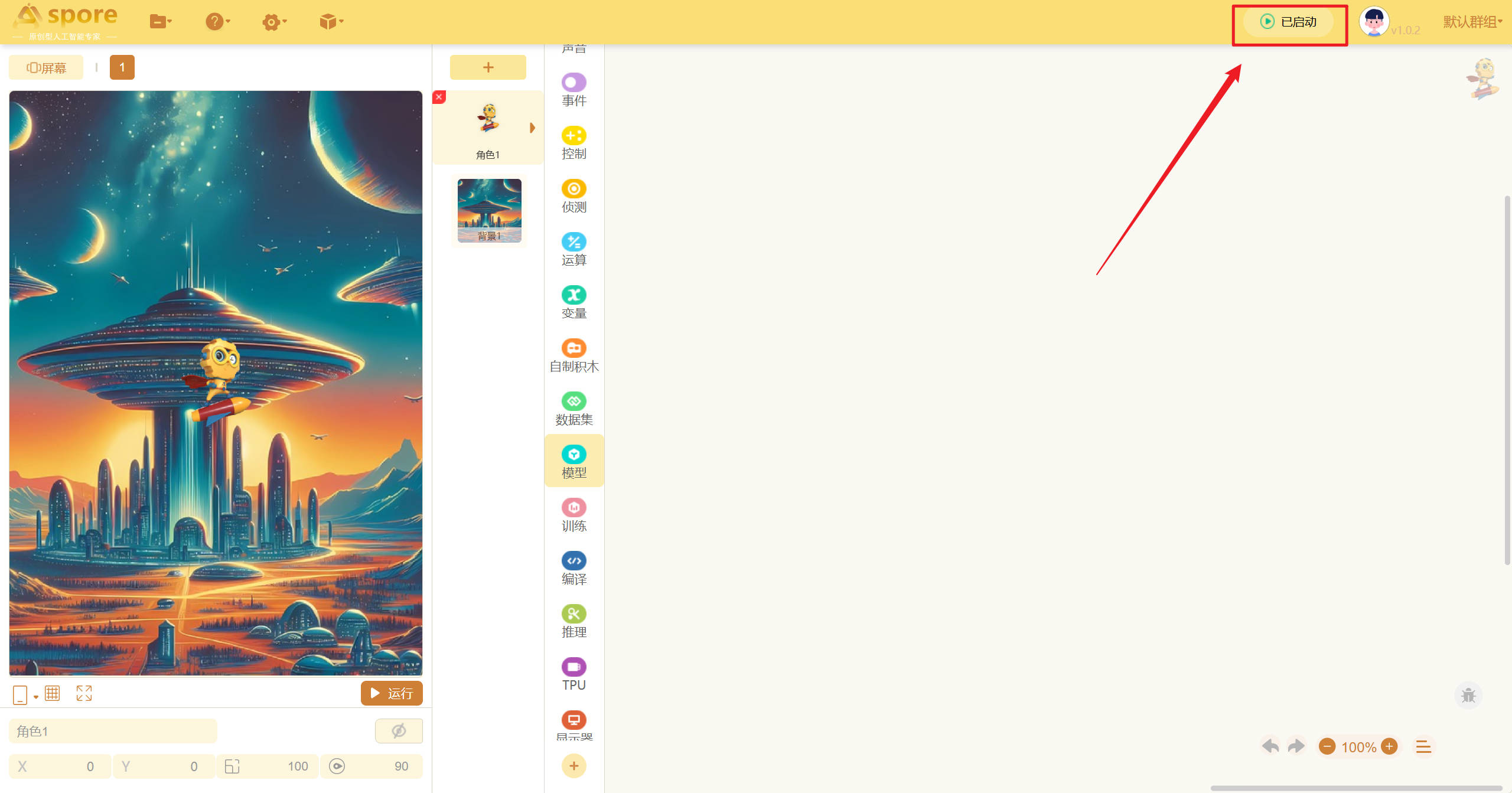The height and width of the screenshot is (793, 1512).
Task: Open the debug bug icon
Action: pos(1468,696)
